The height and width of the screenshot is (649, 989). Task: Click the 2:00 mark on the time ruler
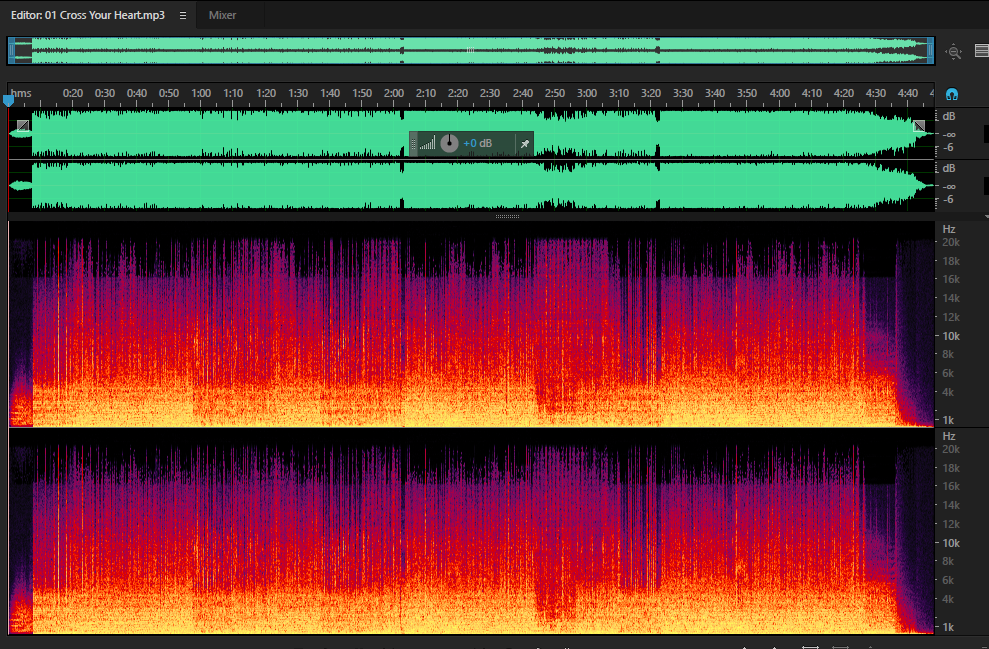coord(394,93)
